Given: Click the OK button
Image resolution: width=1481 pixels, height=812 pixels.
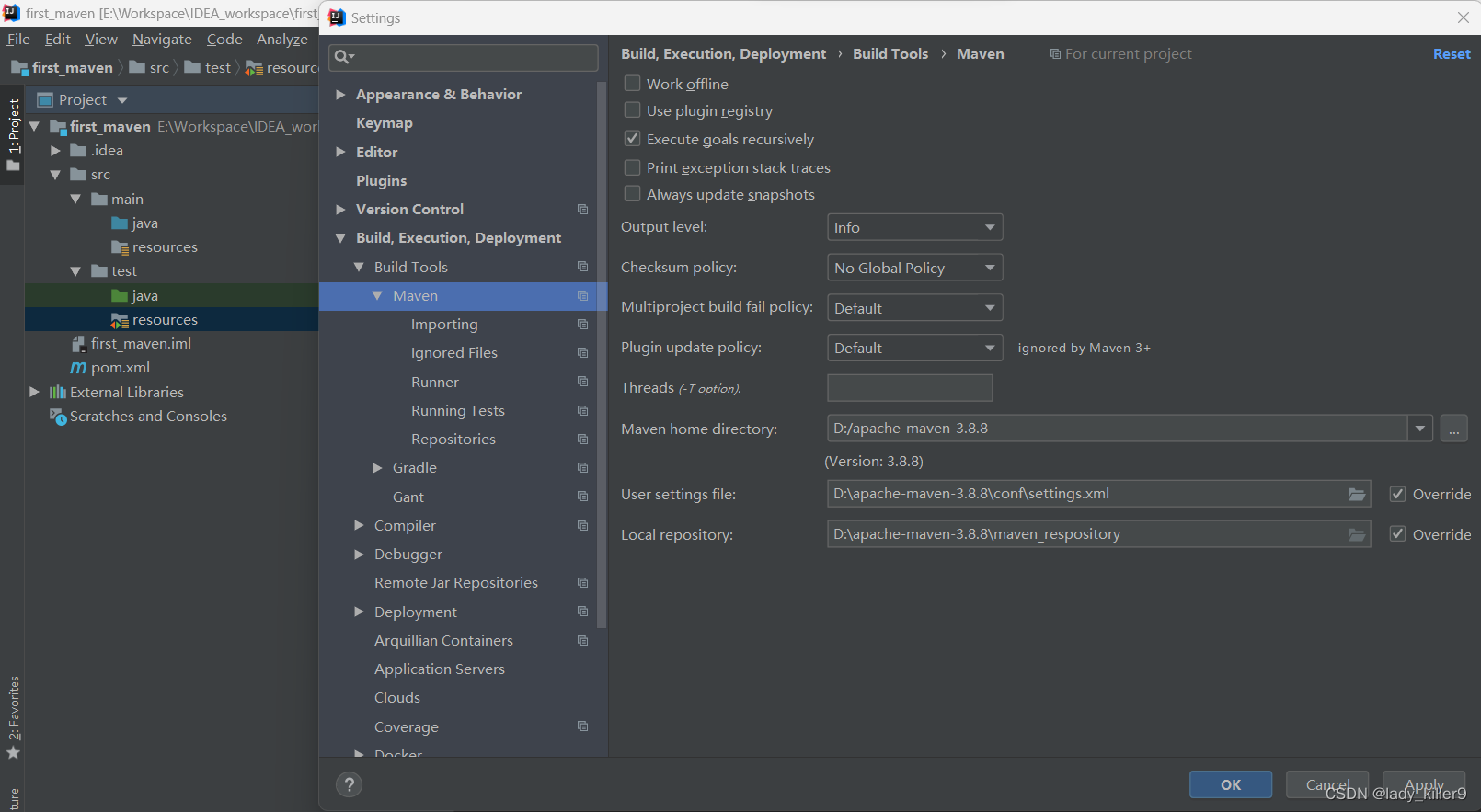Looking at the screenshot, I should (1231, 784).
